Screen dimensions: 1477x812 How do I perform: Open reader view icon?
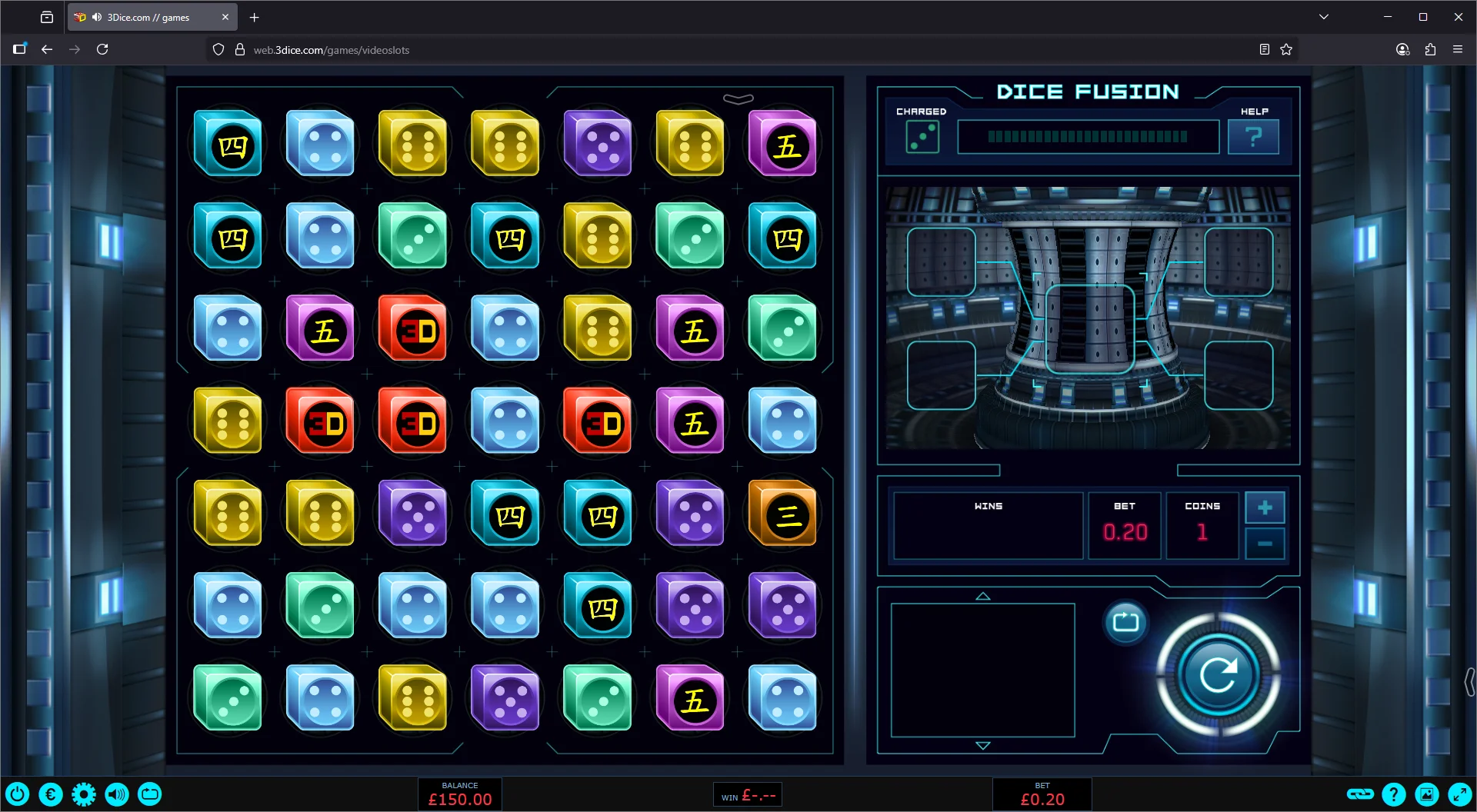point(1264,49)
